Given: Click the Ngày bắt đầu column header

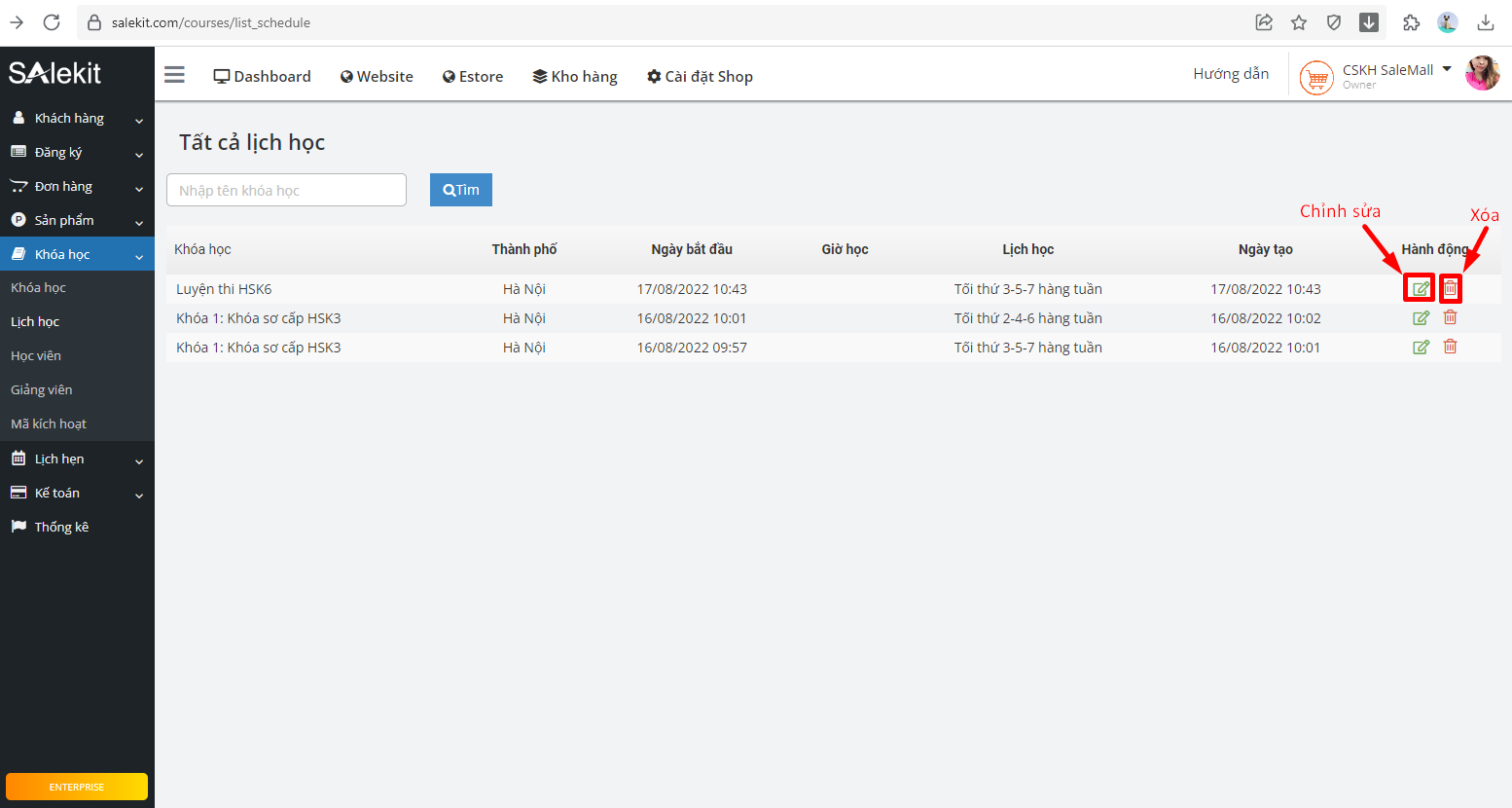Looking at the screenshot, I should [692, 249].
